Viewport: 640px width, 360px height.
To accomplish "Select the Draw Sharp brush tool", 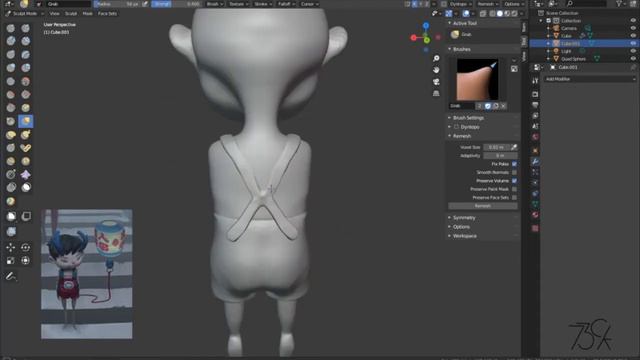I will point(26,28).
